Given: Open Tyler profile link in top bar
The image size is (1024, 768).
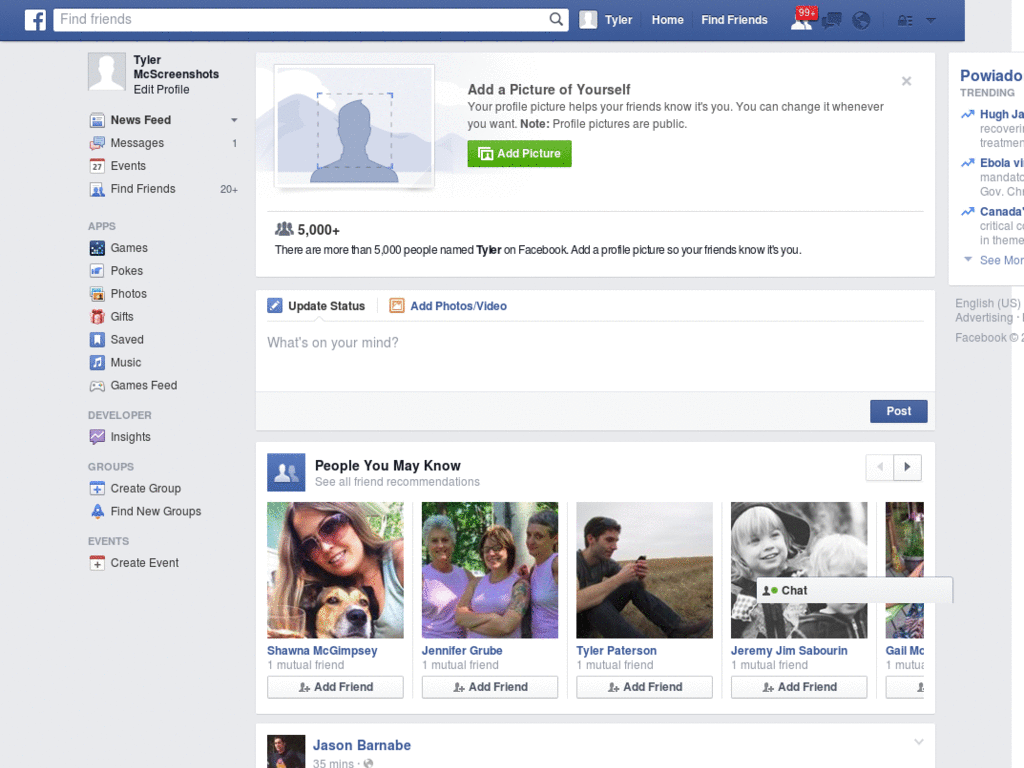Looking at the screenshot, I should 618,20.
